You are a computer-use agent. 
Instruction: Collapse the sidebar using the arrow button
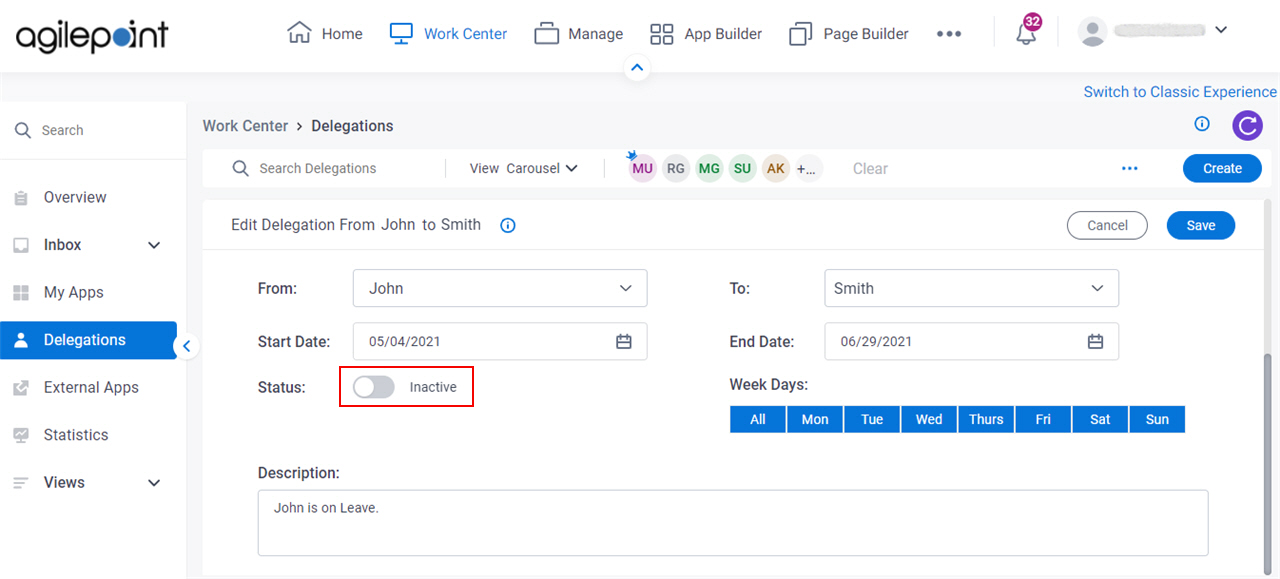[187, 347]
